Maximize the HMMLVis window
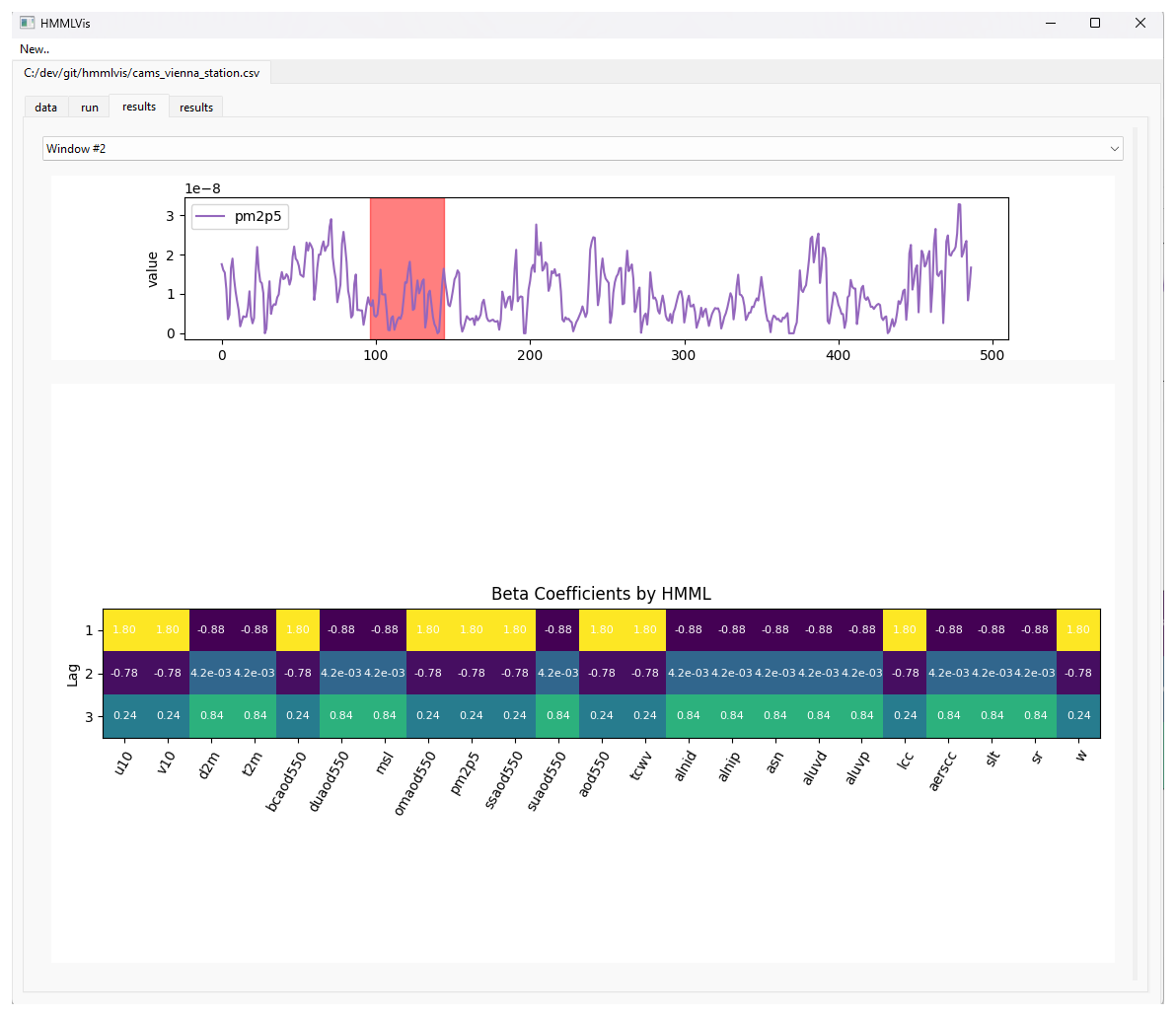Screen dimensions: 1176x1016 point(1095,23)
